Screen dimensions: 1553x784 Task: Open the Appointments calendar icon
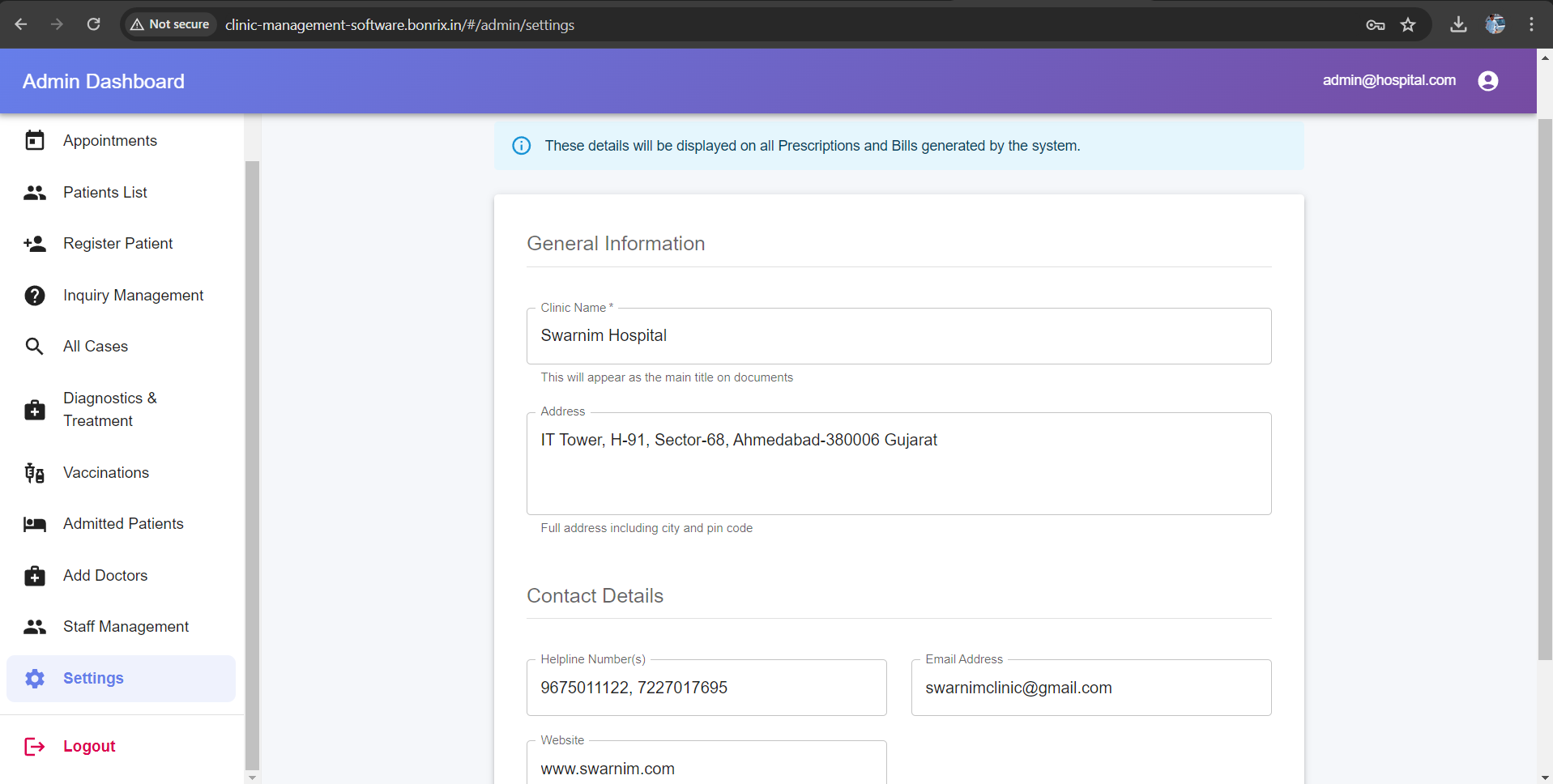(35, 140)
